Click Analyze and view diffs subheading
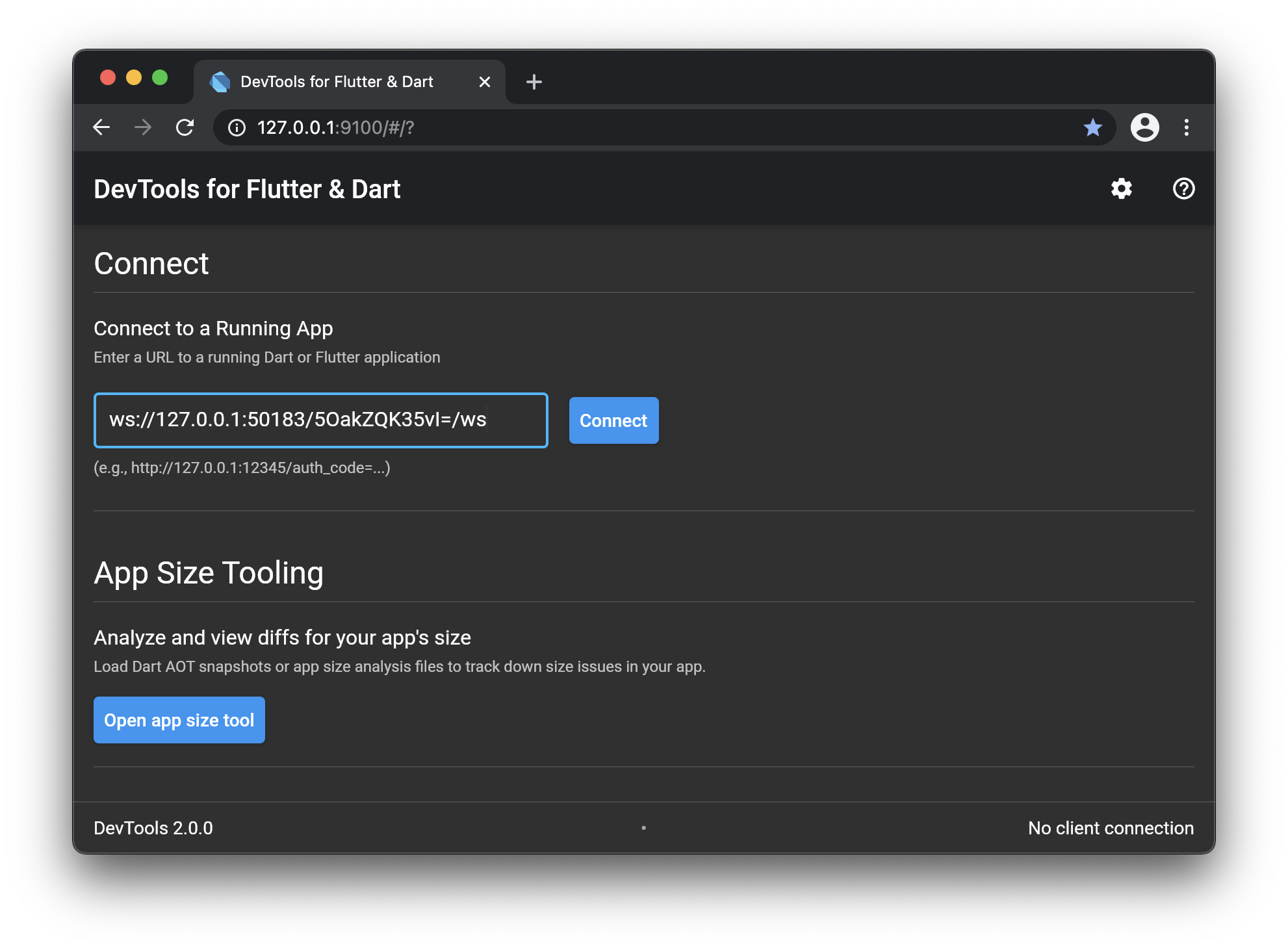The height and width of the screenshot is (950, 1288). click(x=282, y=638)
